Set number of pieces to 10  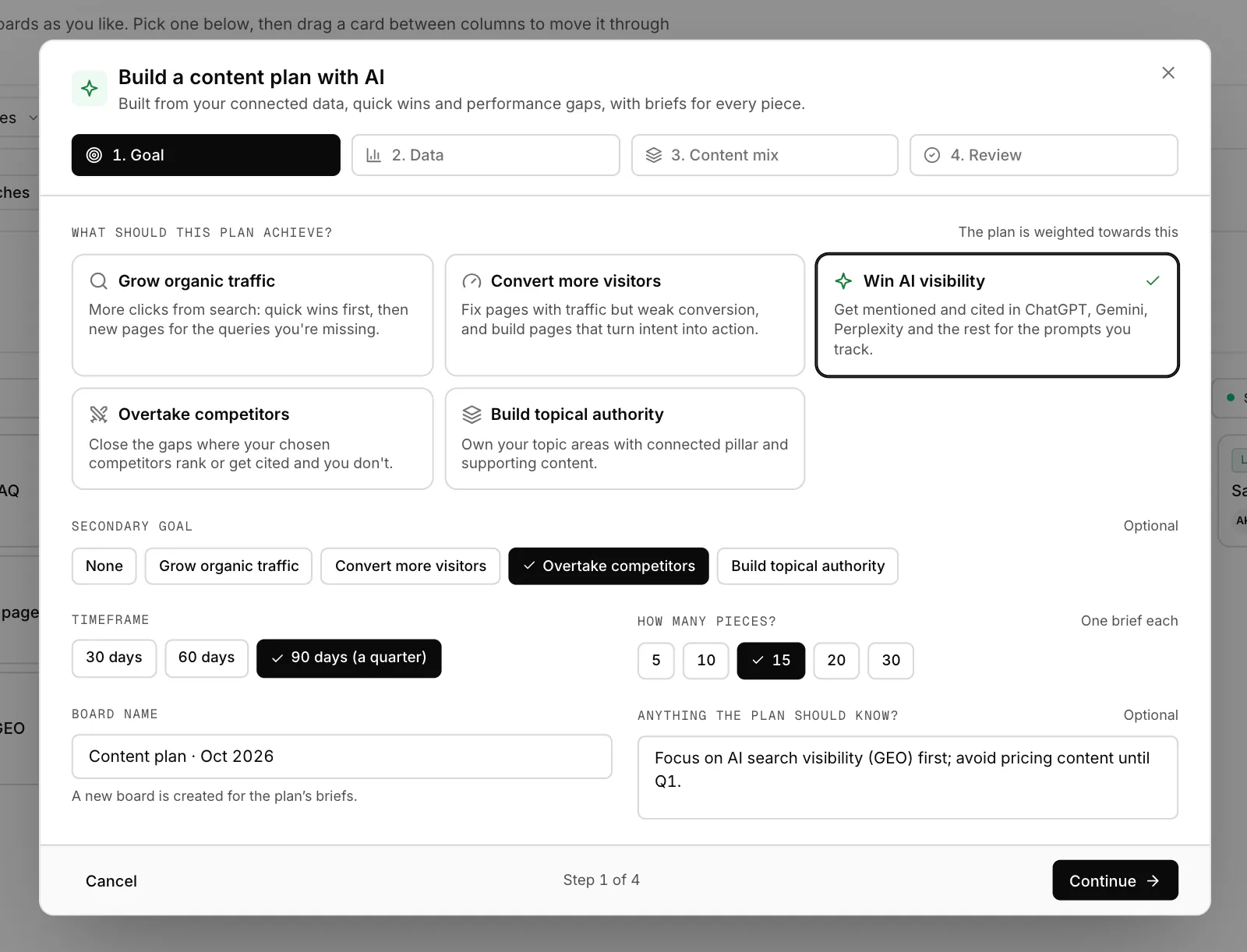pos(706,661)
